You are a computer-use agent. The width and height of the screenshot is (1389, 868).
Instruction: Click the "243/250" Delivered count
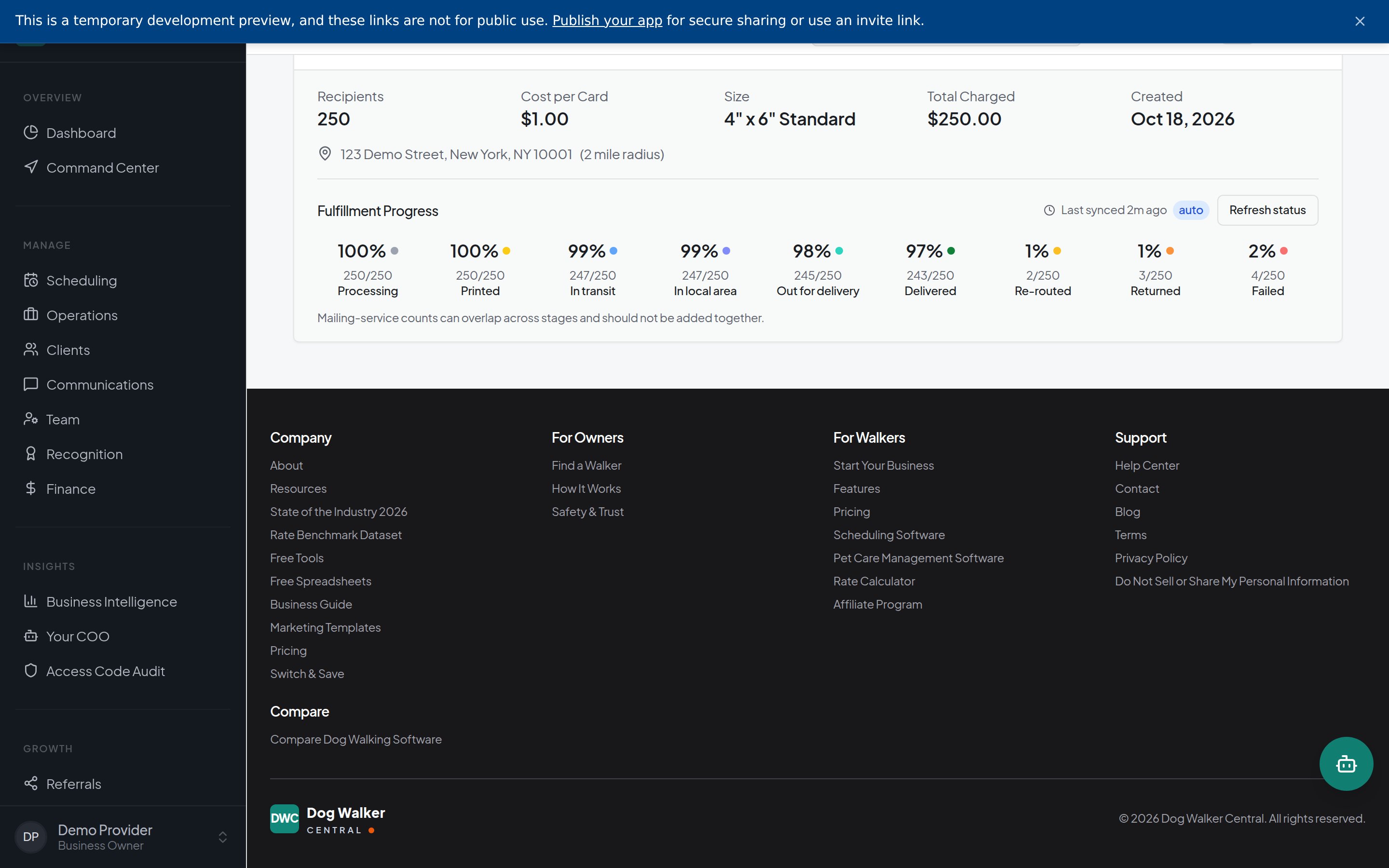930,275
